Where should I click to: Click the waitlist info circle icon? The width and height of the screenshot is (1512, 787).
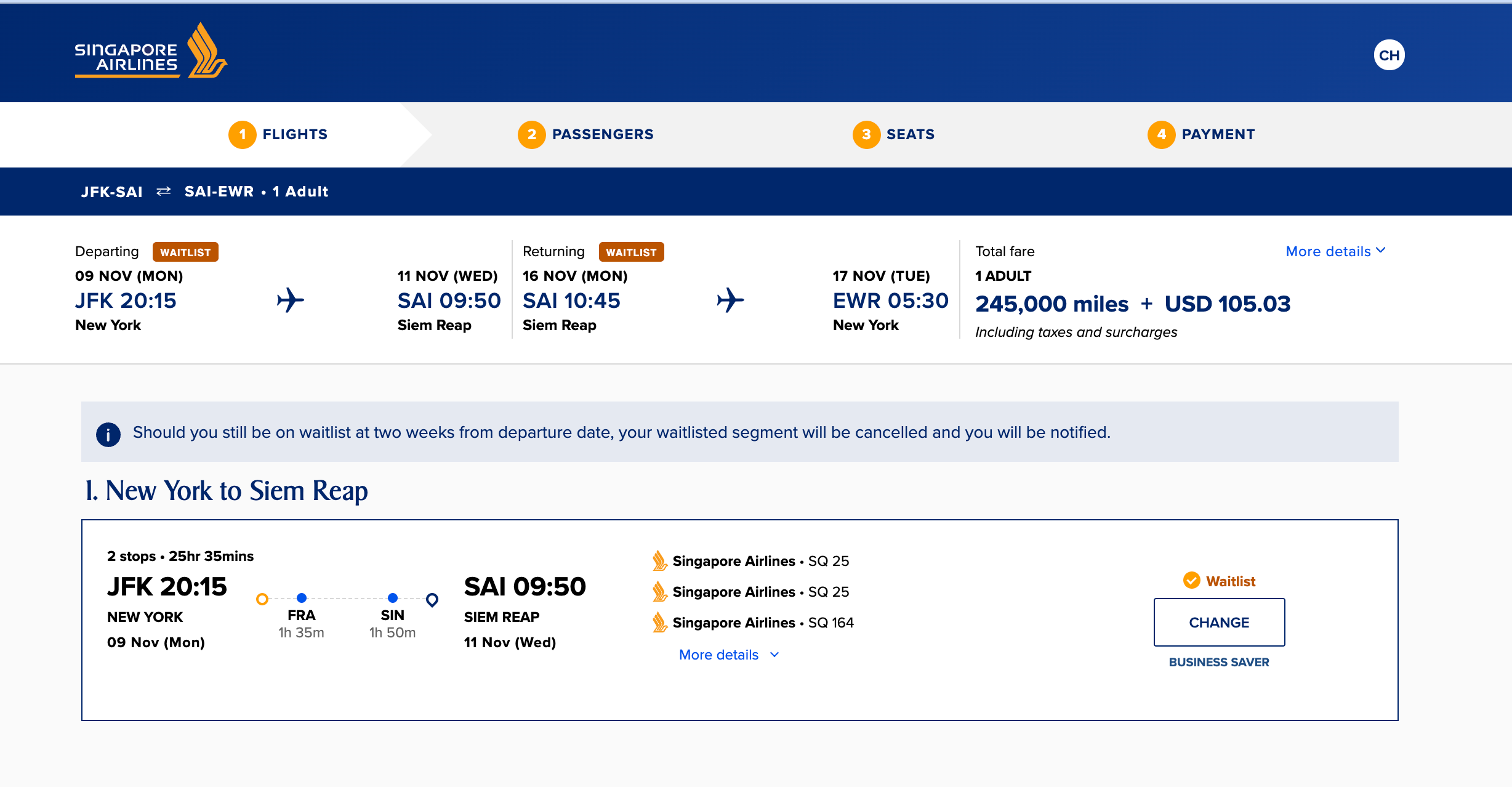[x=108, y=434]
